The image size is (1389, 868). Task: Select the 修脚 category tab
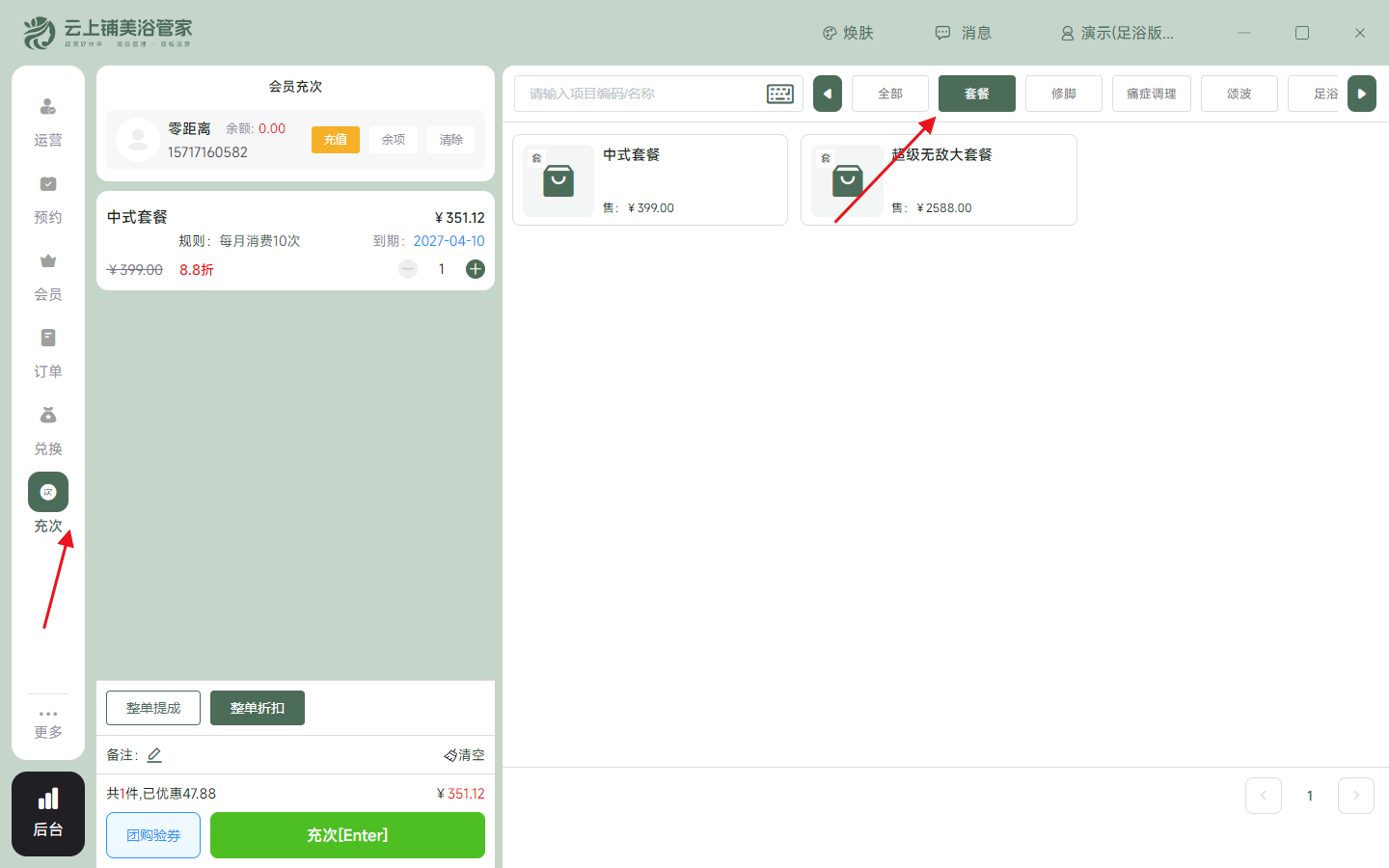1064,94
